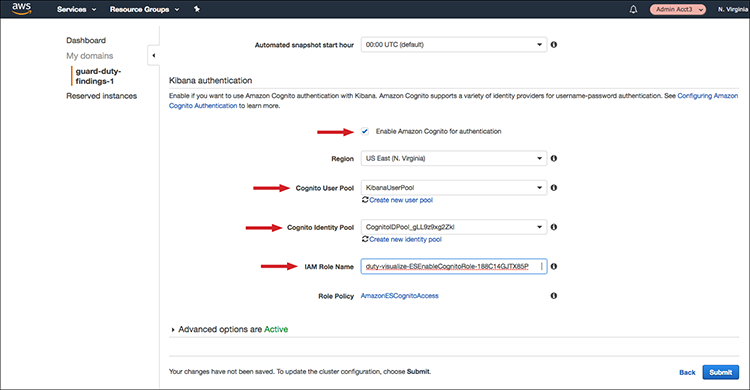750x390 pixels.
Task: Show info icon next to Region
Action: pos(553,158)
